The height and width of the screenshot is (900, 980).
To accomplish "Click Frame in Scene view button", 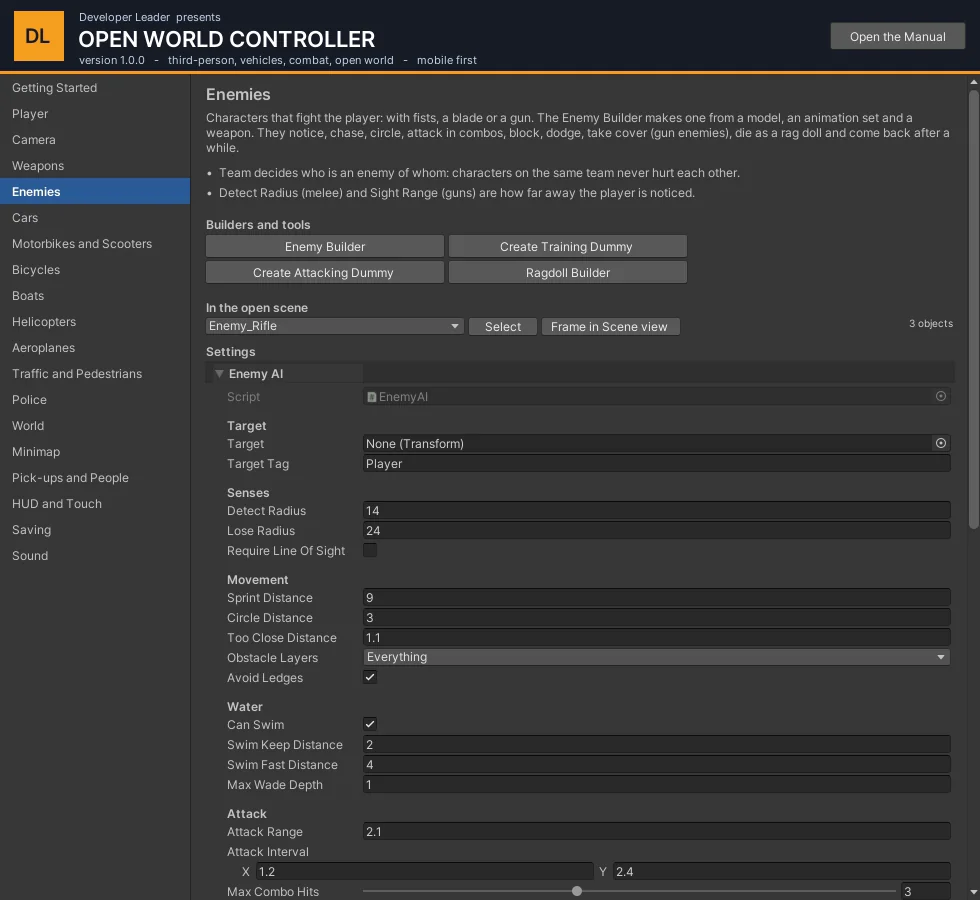I will [x=611, y=326].
